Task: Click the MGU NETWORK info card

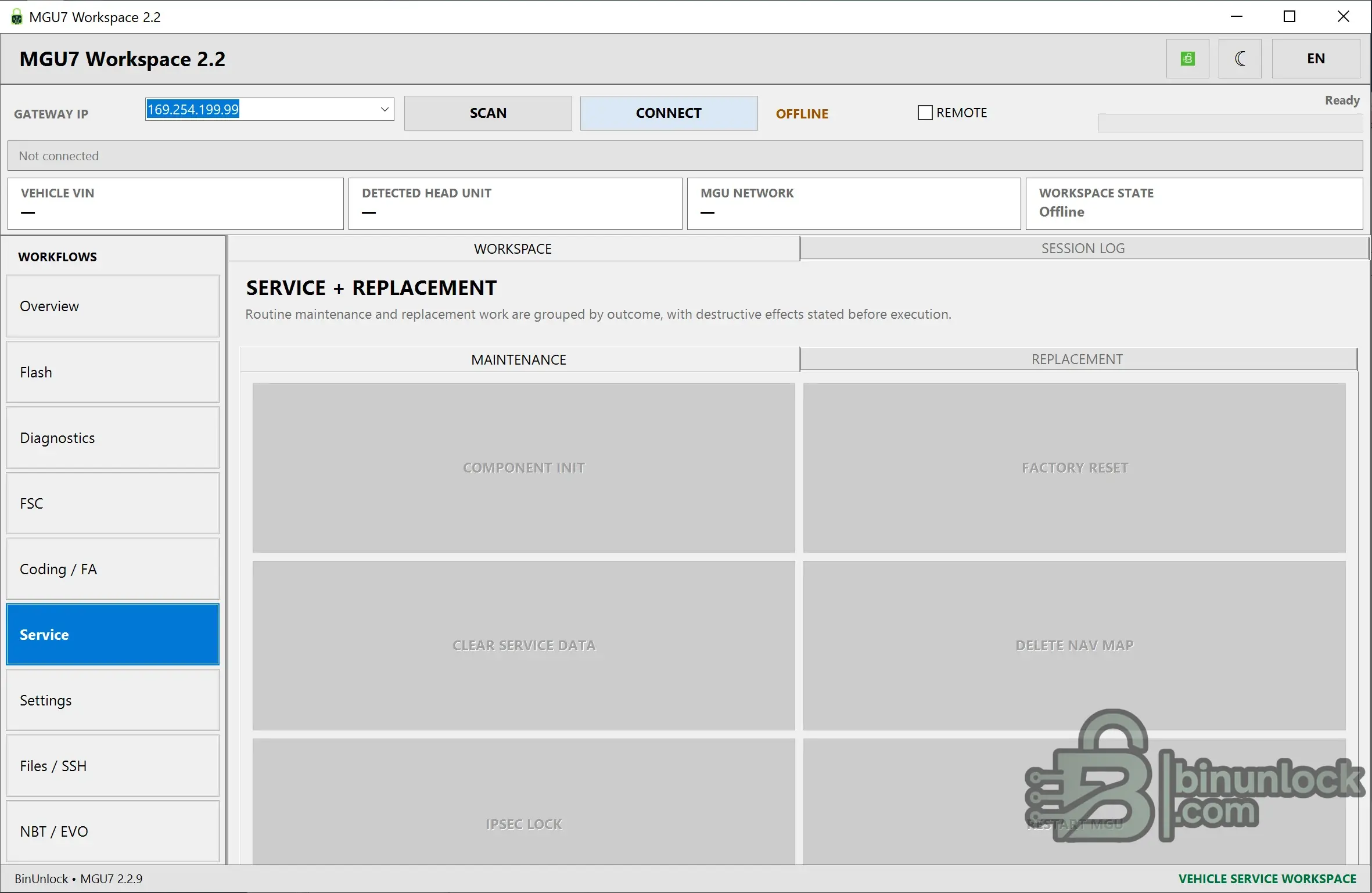Action: pos(854,204)
